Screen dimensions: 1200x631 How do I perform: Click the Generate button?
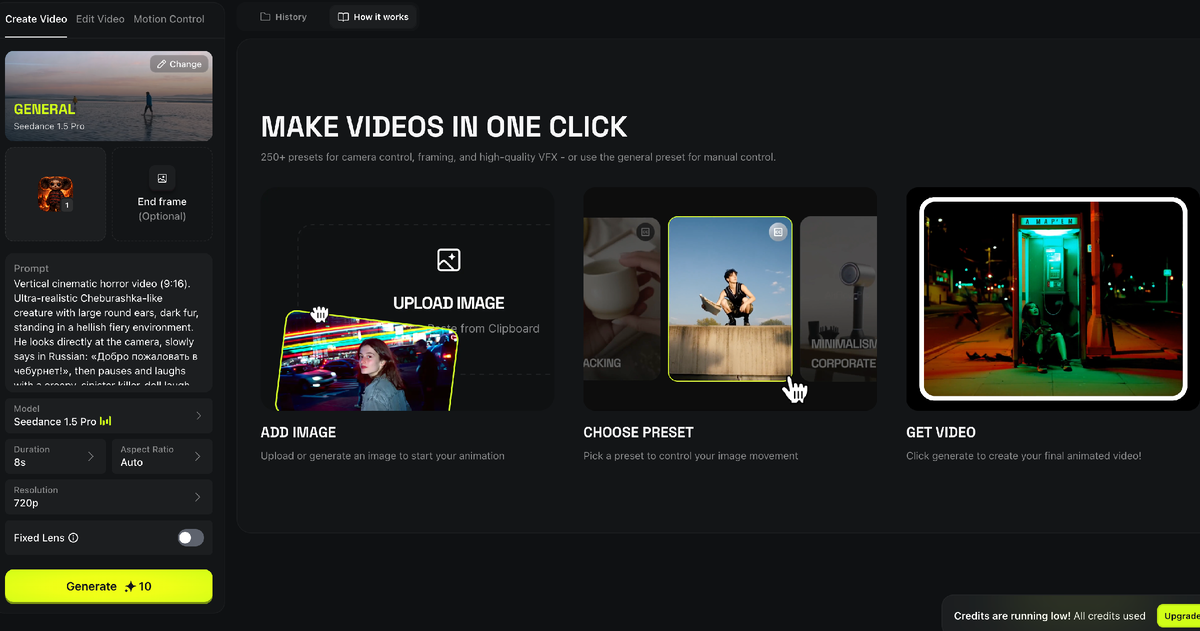tap(109, 586)
